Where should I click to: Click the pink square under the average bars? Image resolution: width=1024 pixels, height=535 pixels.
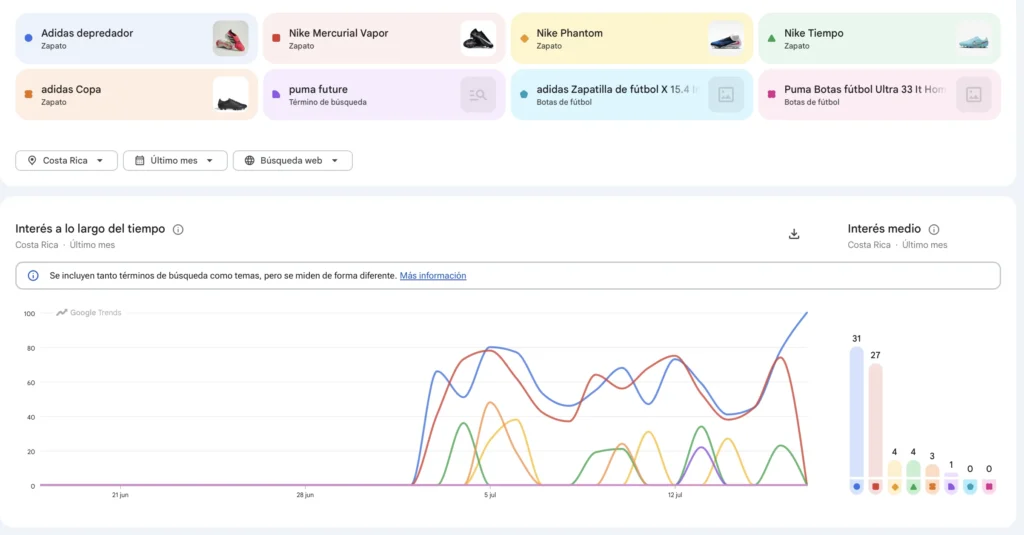(989, 487)
